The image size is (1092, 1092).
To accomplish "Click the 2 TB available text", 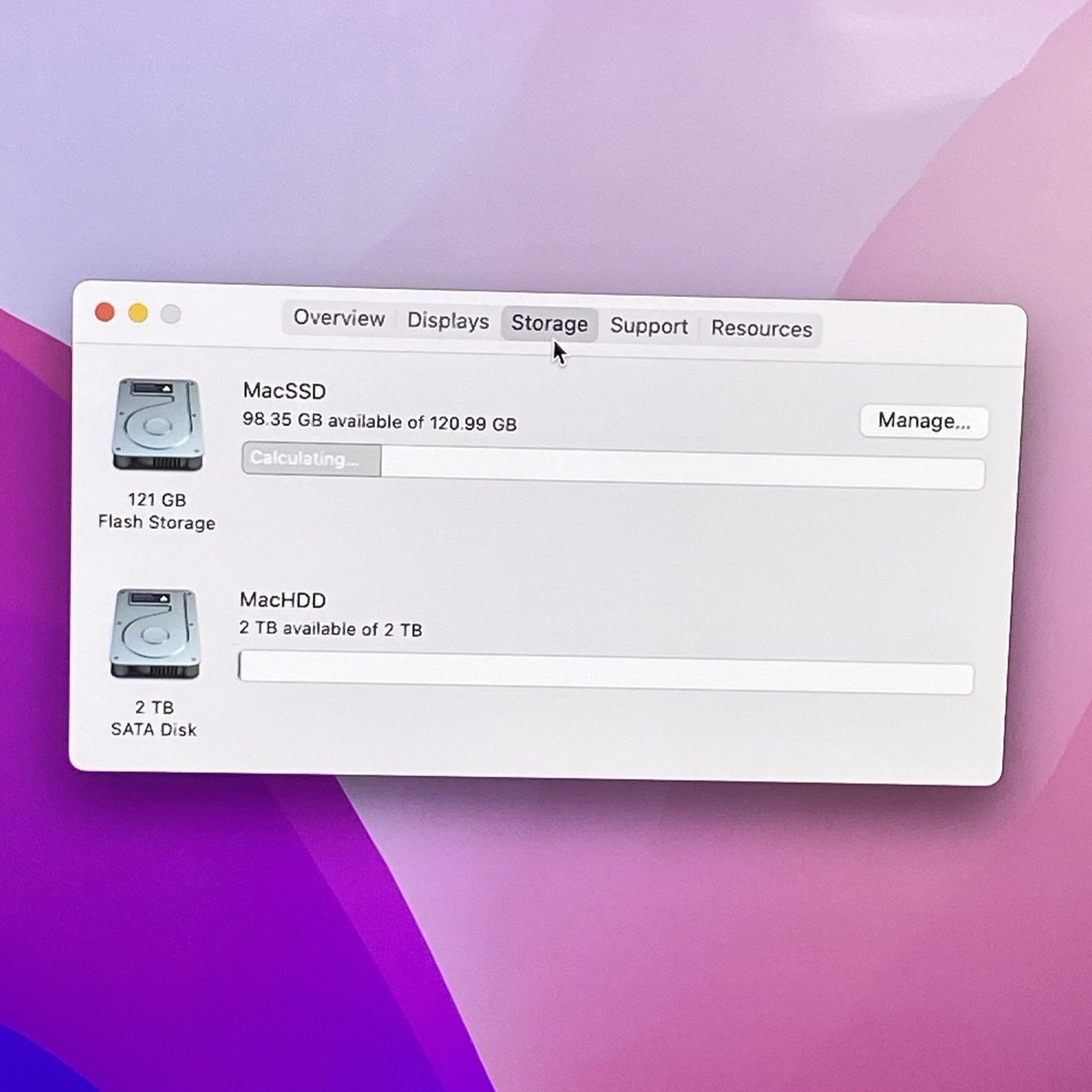I will [330, 629].
